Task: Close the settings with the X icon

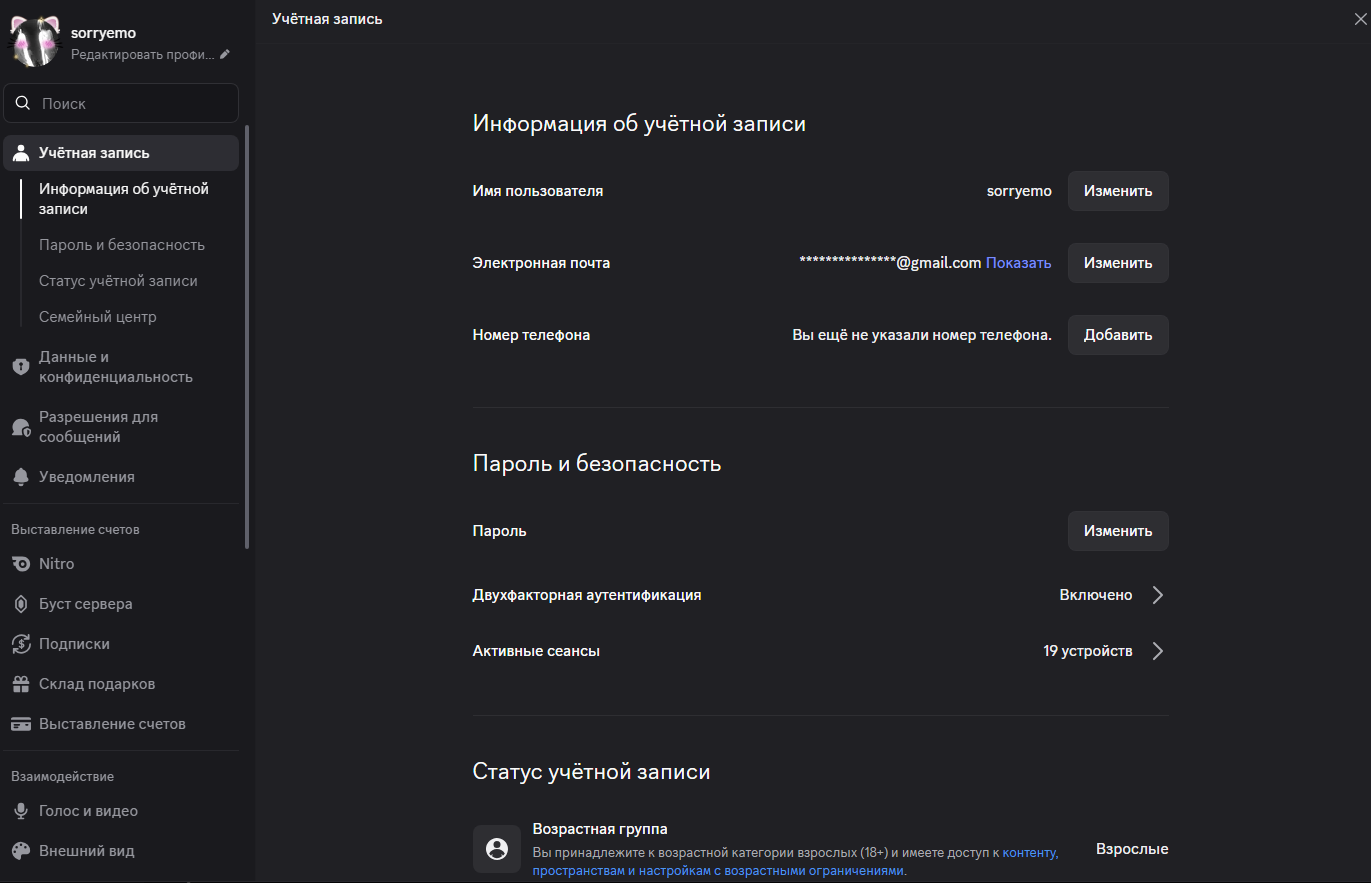Action: click(x=1360, y=18)
